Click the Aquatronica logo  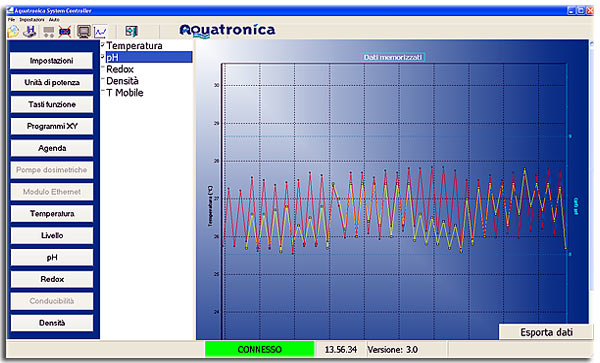227,30
